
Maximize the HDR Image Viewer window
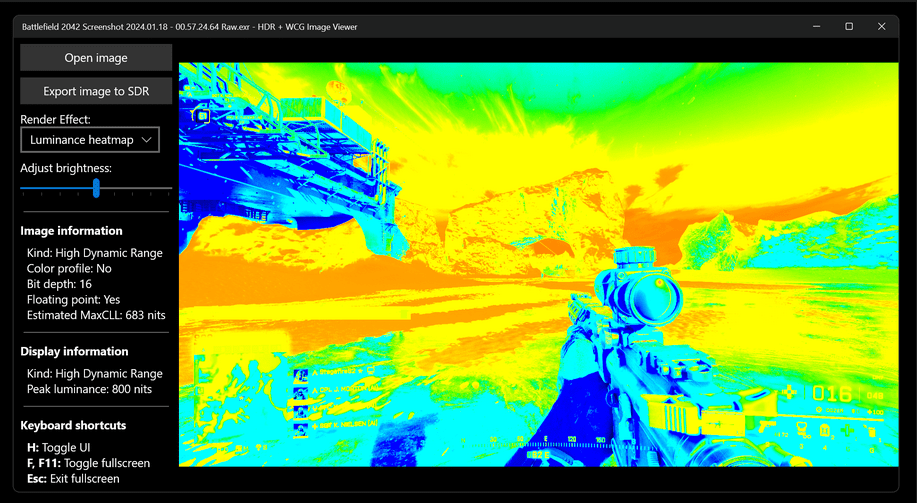pos(849,26)
